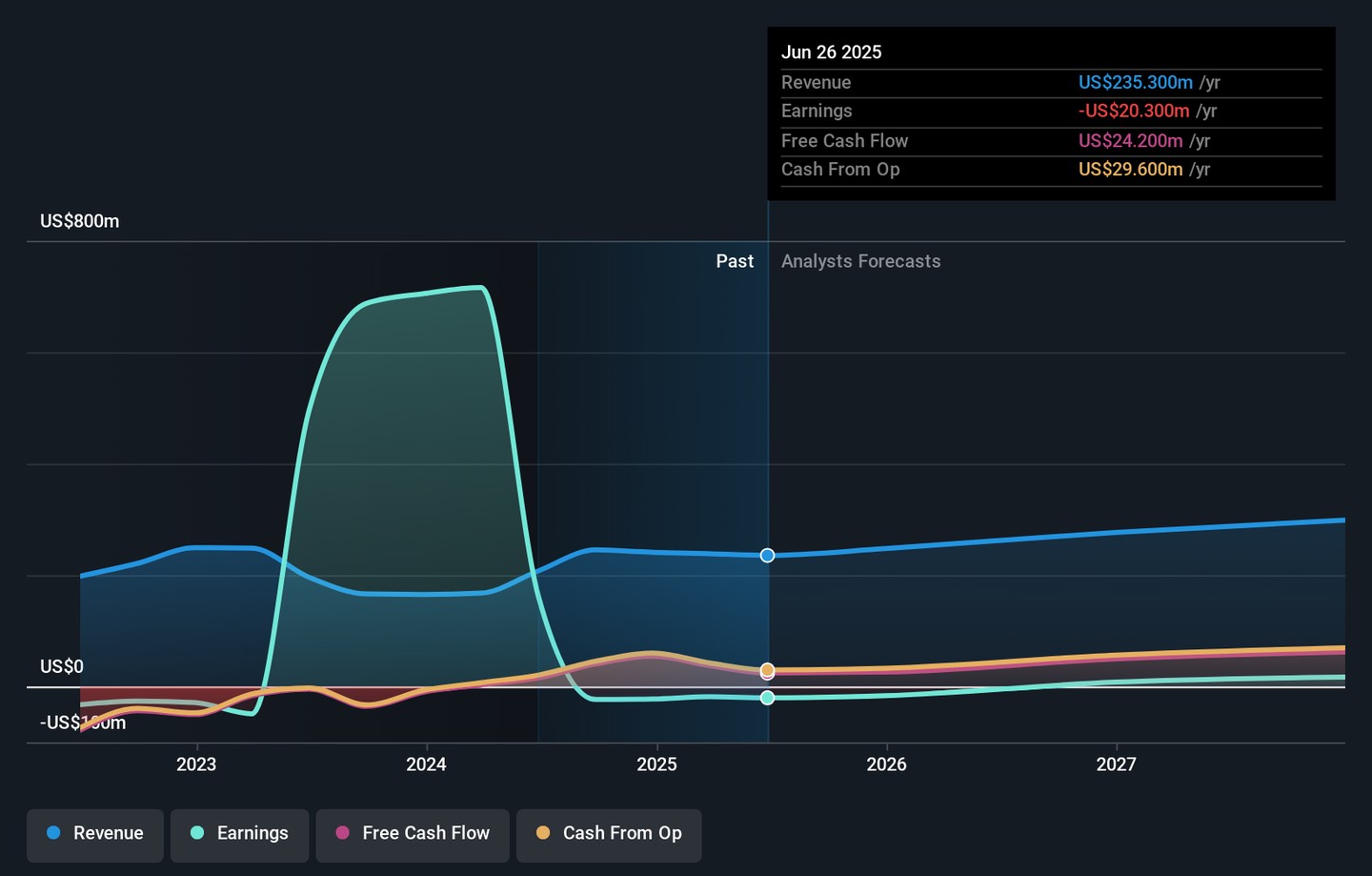Click the orange Cash From Op data point

[x=767, y=670]
